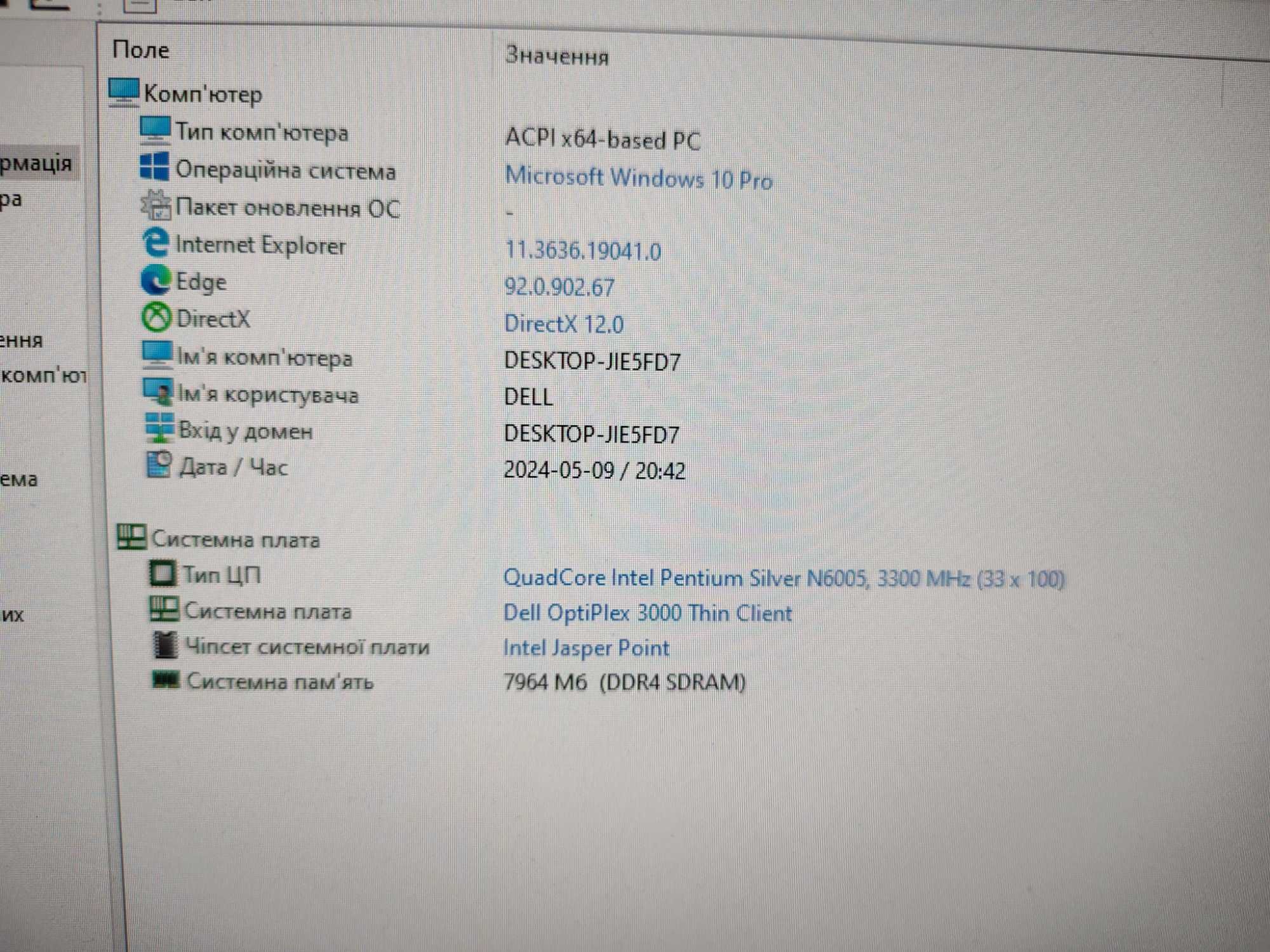Open the DirectX 12.0 link
Image resolution: width=1270 pixels, height=952 pixels.
[x=564, y=324]
